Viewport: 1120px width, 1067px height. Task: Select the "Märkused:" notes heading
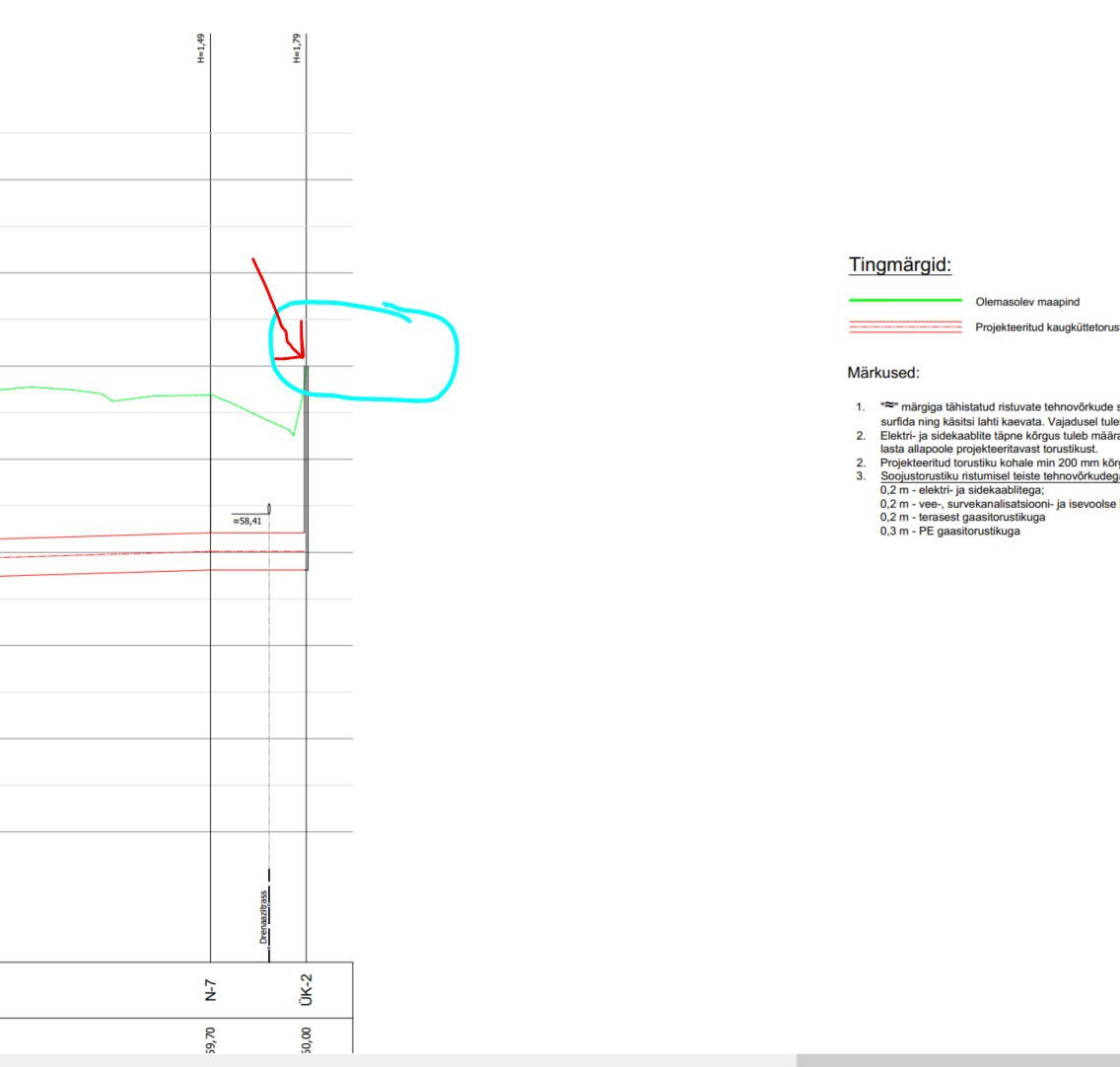[x=882, y=373]
